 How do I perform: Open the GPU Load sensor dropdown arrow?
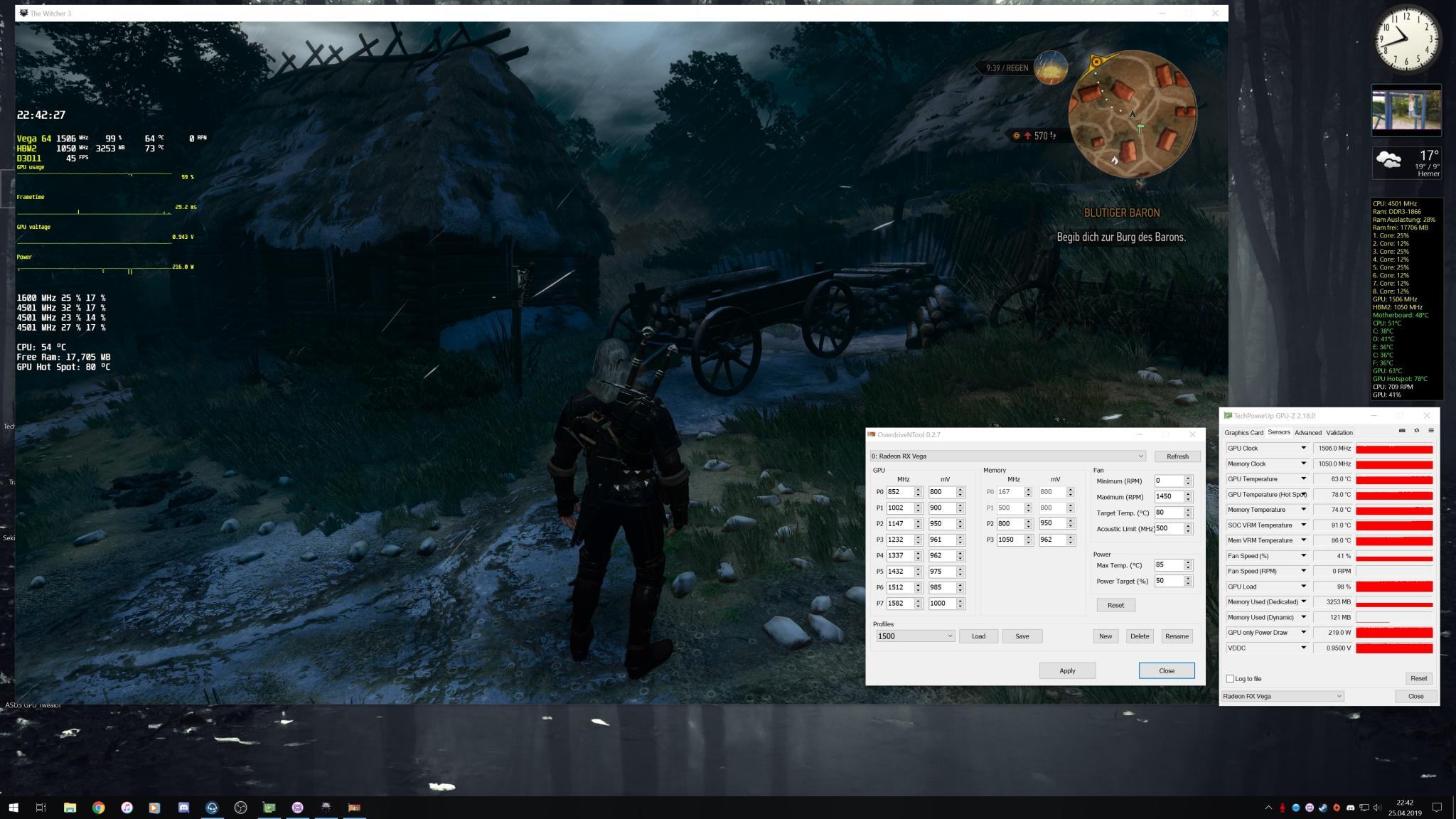(1303, 587)
